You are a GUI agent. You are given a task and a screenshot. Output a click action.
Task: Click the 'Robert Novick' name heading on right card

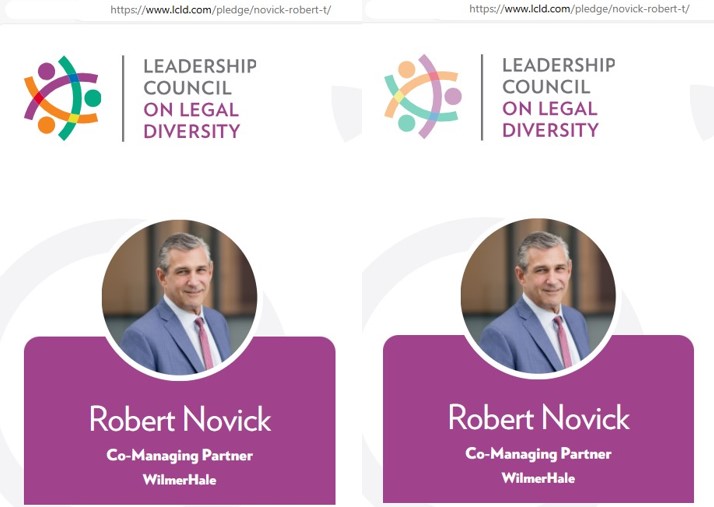coord(539,417)
